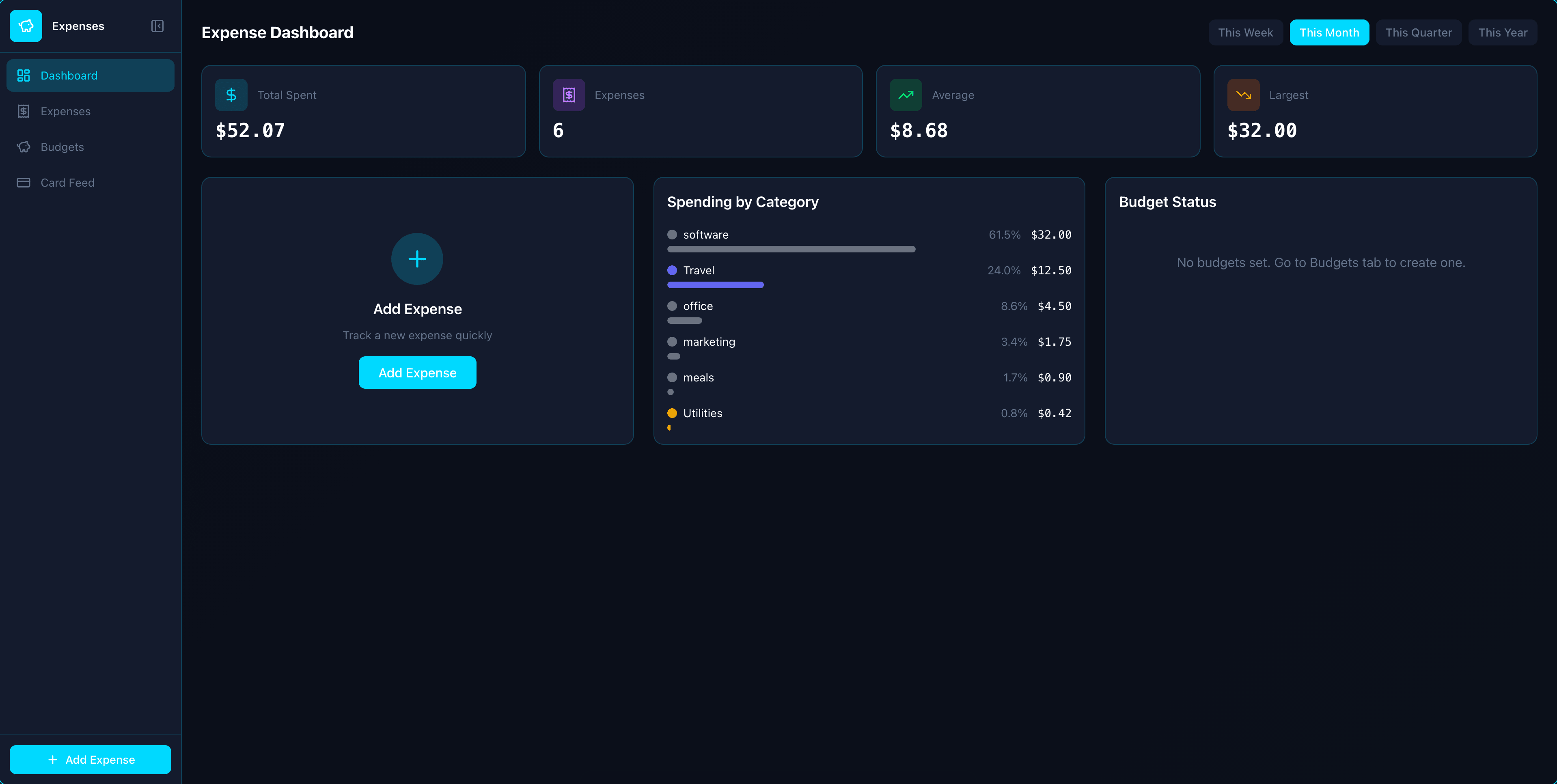Click the Budget Status heading
1557x784 pixels.
point(1167,202)
